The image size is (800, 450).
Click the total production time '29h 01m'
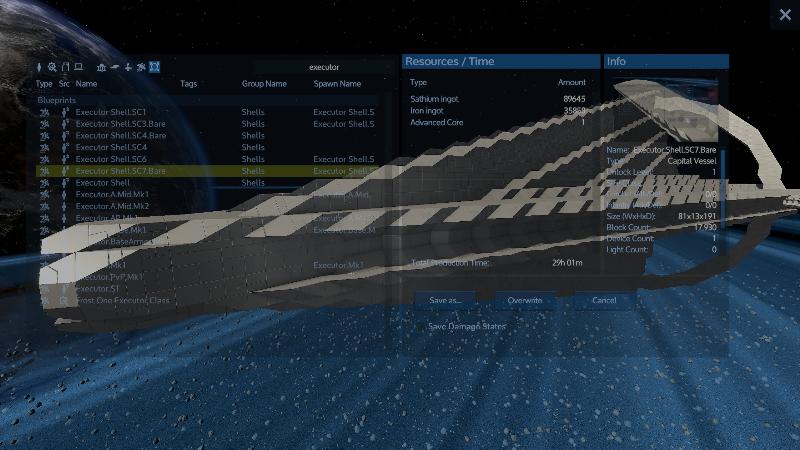[x=567, y=263]
